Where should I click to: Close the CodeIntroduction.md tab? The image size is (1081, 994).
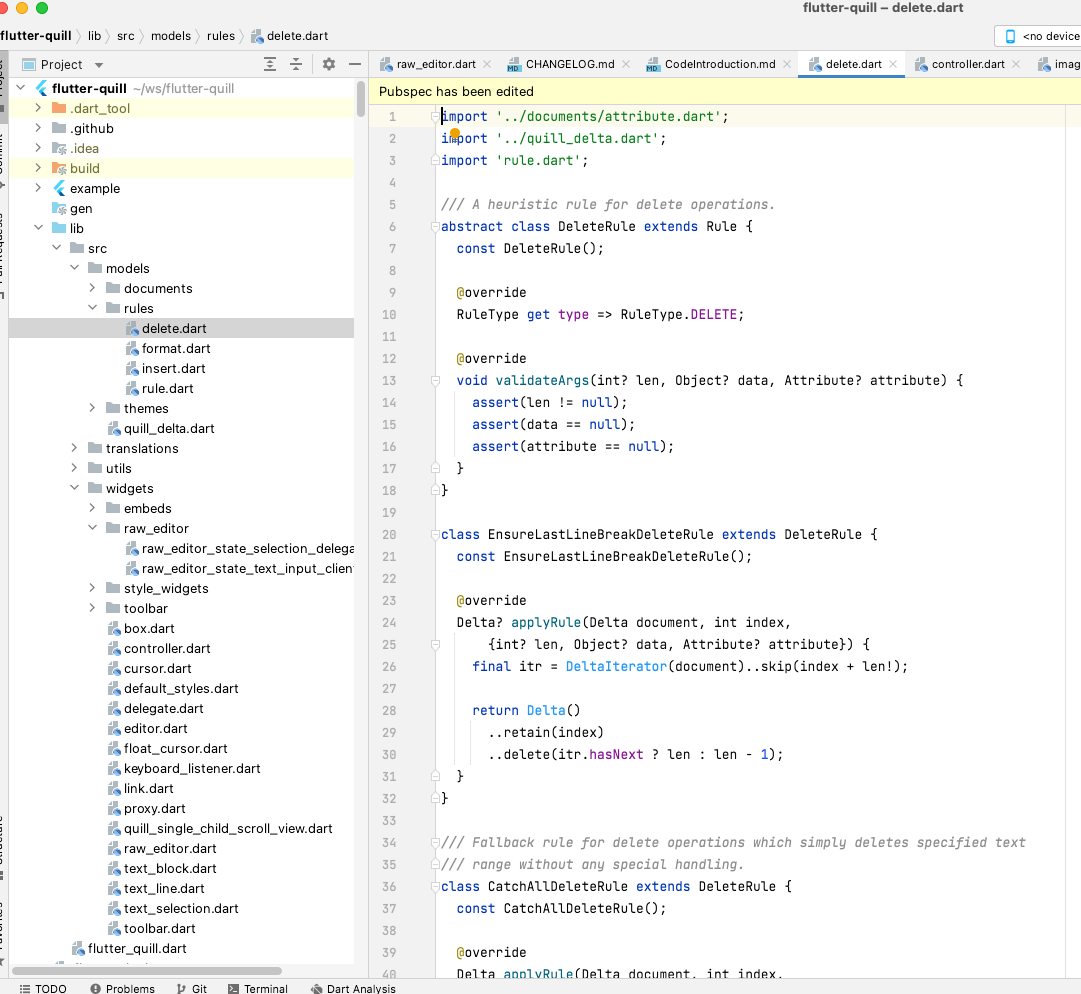[787, 64]
